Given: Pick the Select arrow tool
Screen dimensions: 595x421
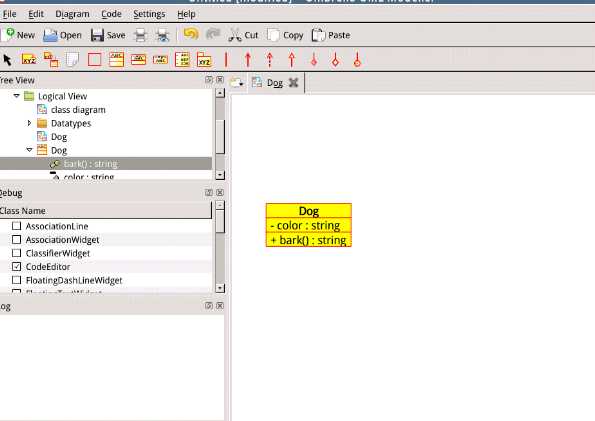Looking at the screenshot, I should (x=7, y=60).
